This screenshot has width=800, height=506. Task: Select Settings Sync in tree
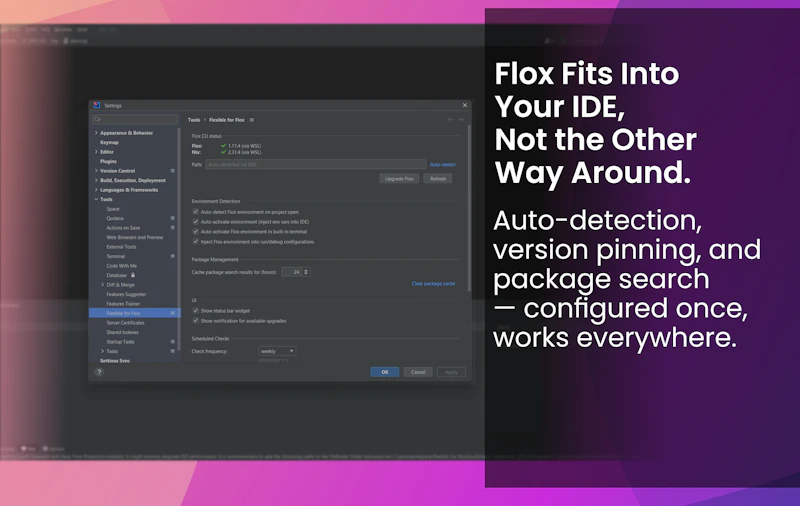tap(115, 361)
